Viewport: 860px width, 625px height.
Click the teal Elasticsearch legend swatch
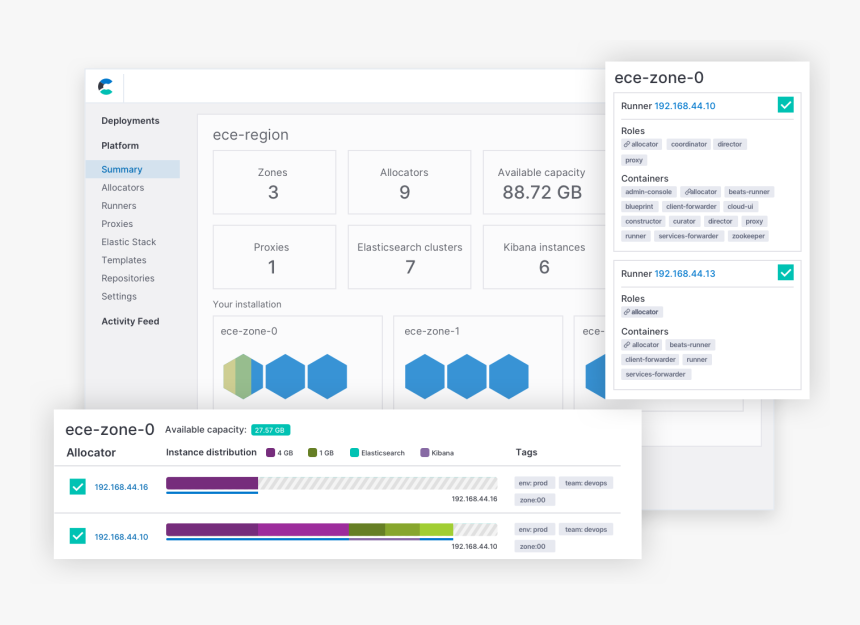pos(354,452)
